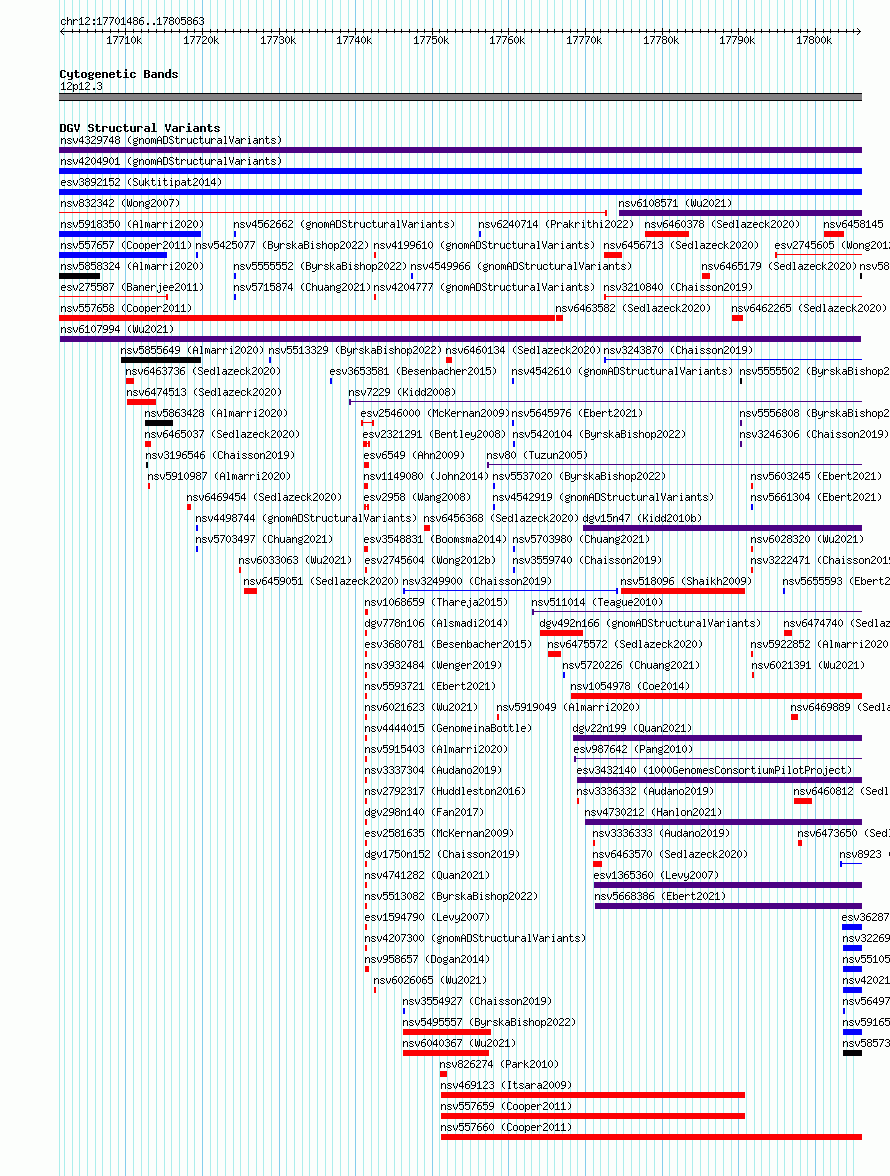This screenshot has width=890, height=1176.
Task: Open nsv511014 Teague2010 variant
Action: tap(598, 602)
